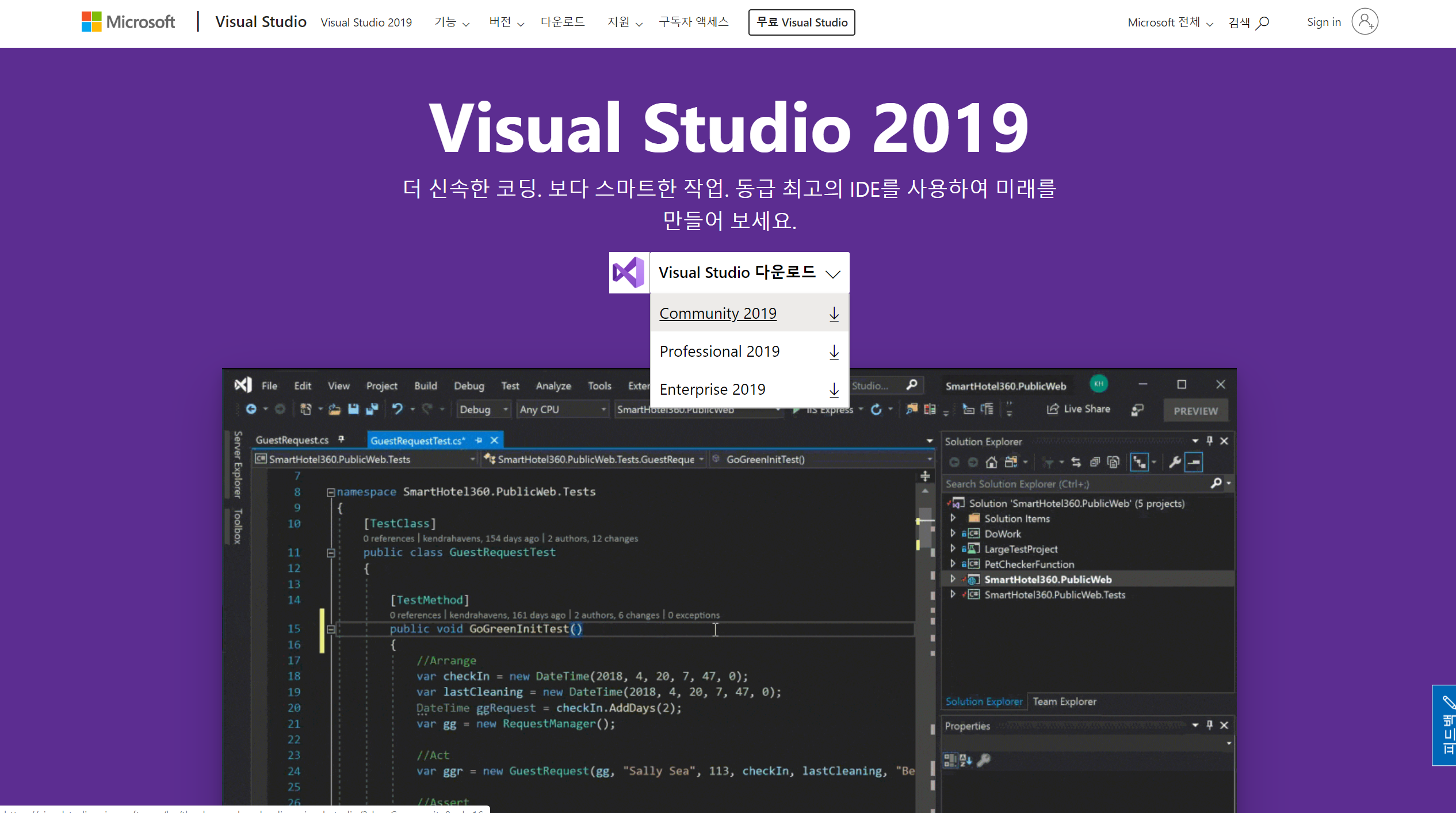
Task: Click the Community 2019 link
Action: pyautogui.click(x=717, y=314)
